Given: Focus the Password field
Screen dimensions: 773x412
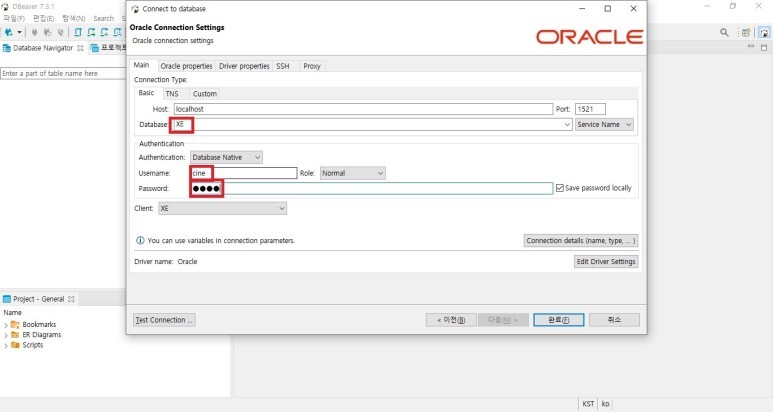Looking at the screenshot, I should pyautogui.click(x=371, y=188).
